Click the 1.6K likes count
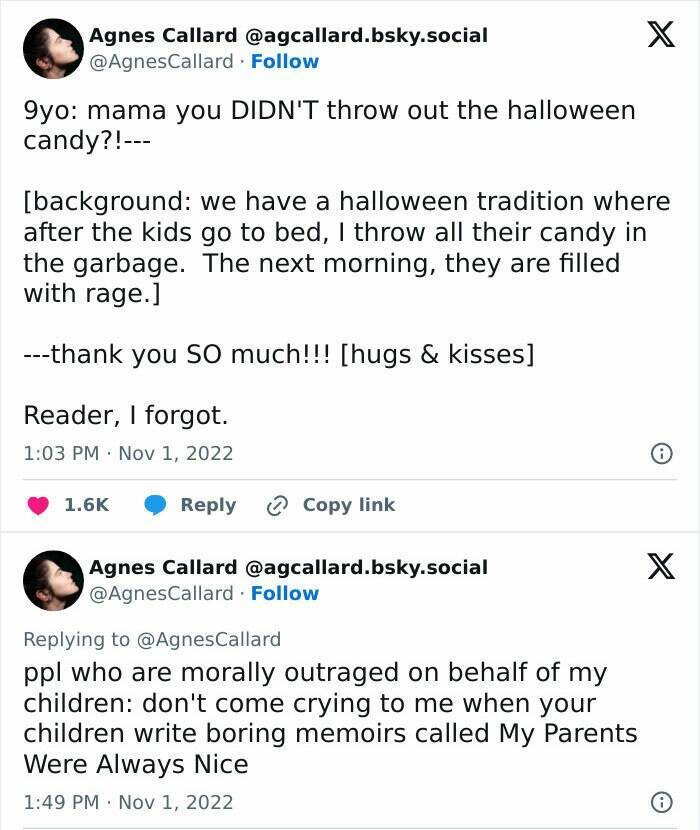Screen dimensions: 700x830 (x=86, y=505)
